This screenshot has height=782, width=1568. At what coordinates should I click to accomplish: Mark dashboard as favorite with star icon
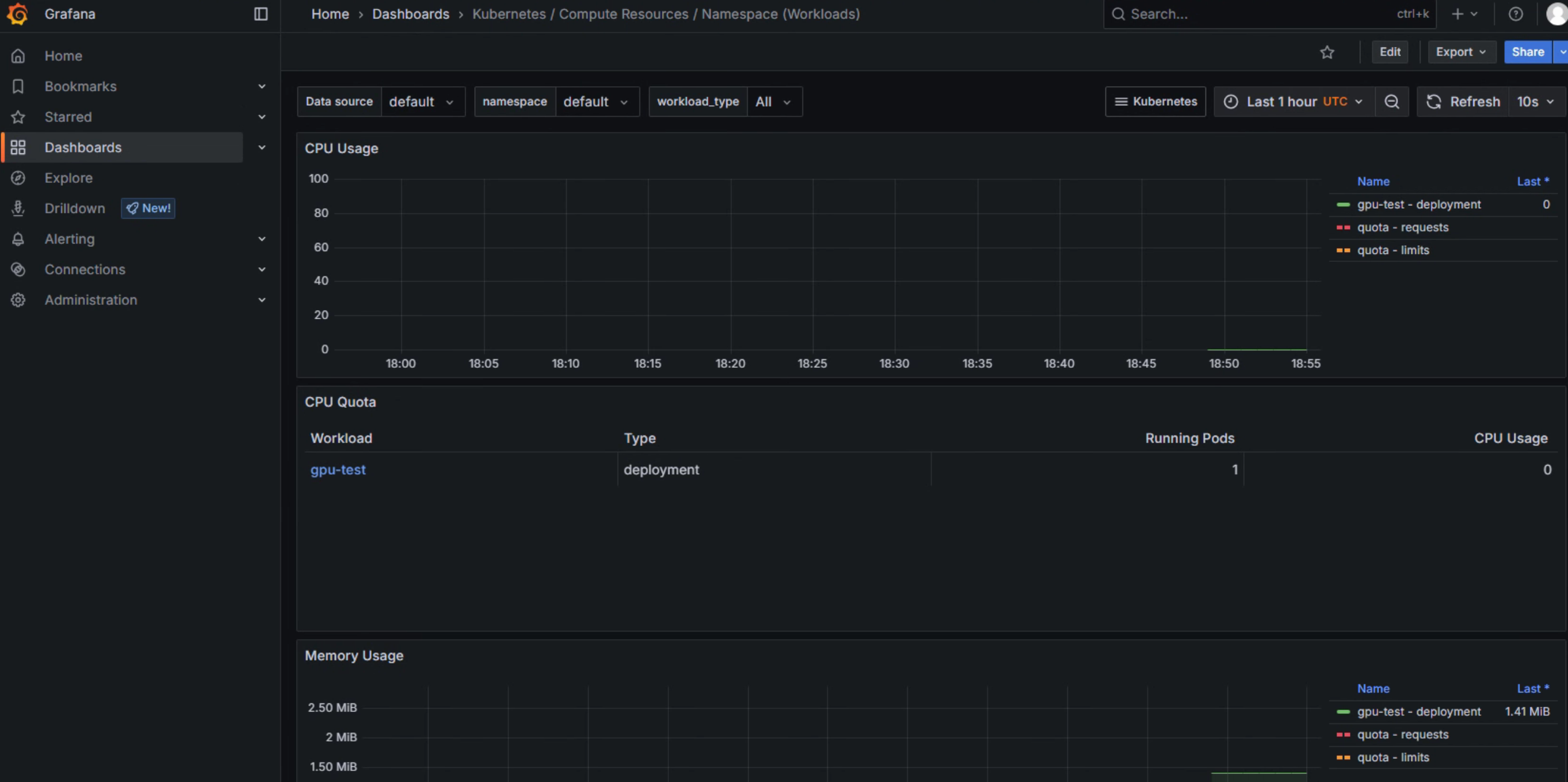point(1327,53)
